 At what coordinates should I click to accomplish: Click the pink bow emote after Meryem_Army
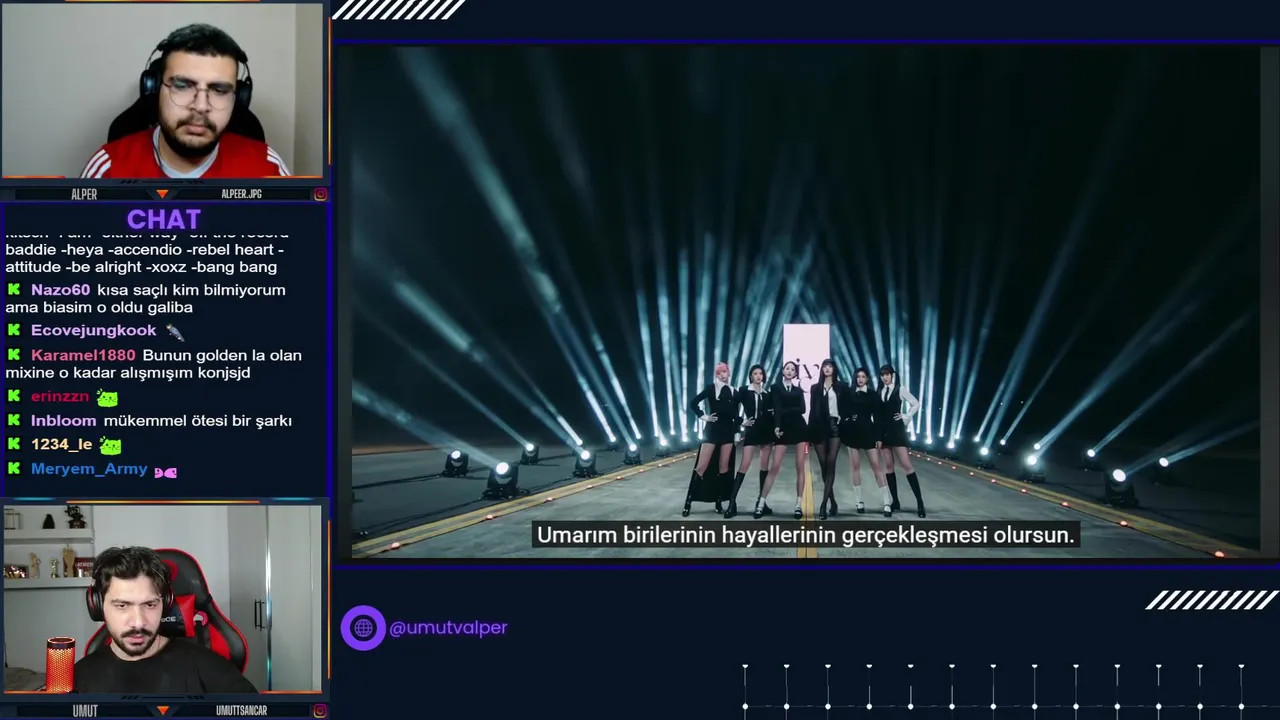point(166,471)
